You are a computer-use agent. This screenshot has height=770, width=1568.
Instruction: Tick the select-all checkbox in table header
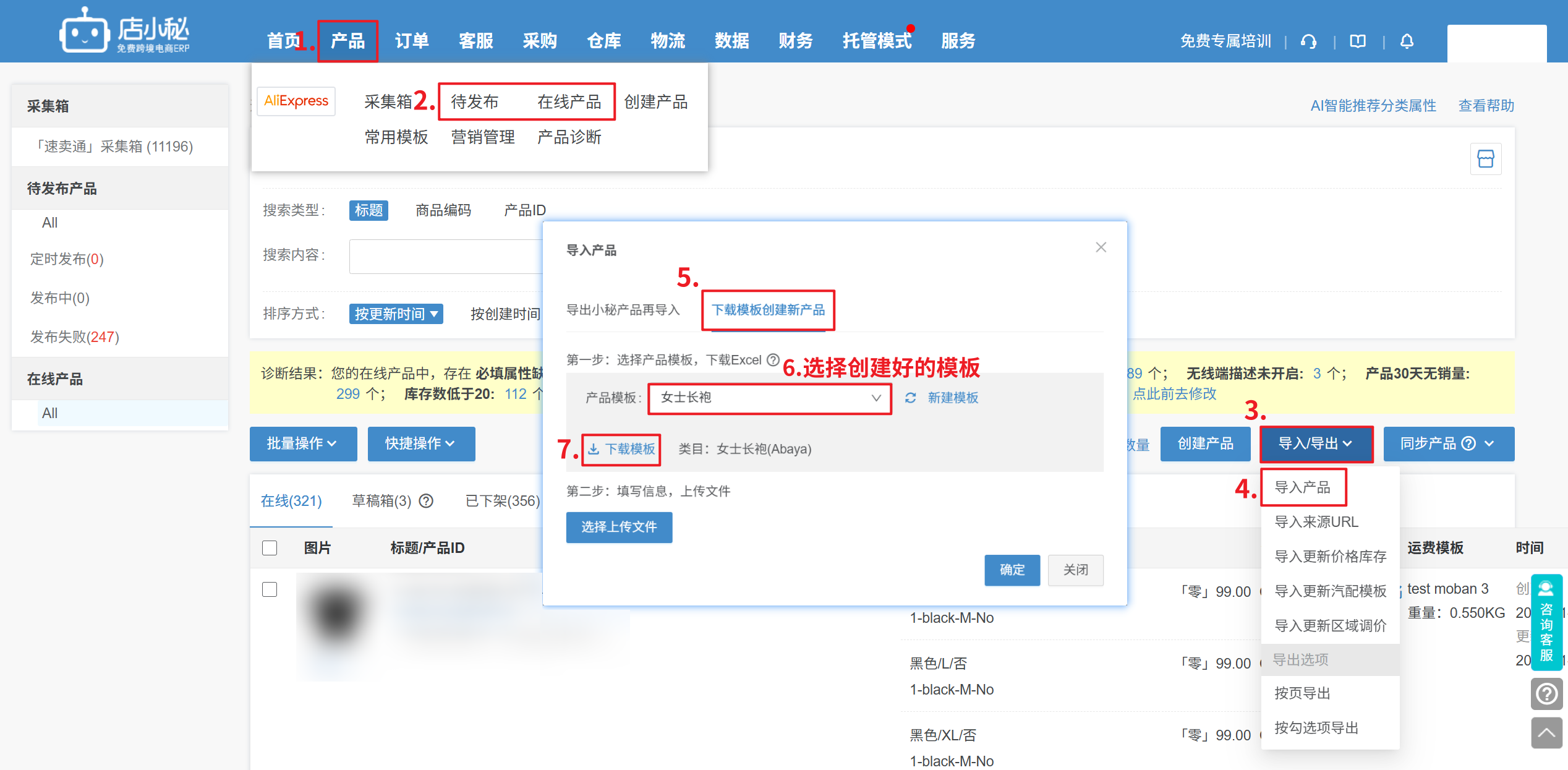pyautogui.click(x=270, y=548)
